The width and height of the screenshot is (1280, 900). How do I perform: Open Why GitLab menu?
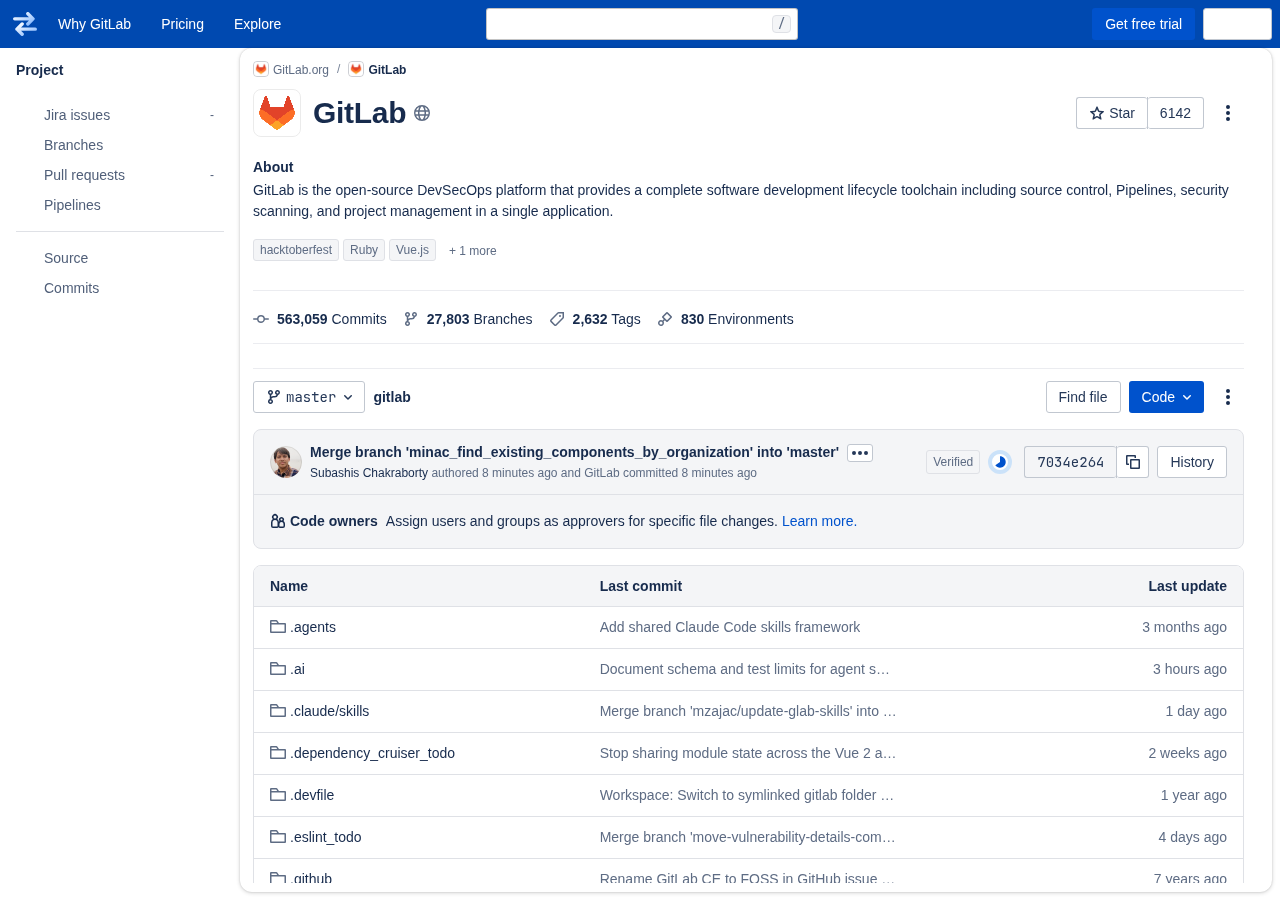94,24
